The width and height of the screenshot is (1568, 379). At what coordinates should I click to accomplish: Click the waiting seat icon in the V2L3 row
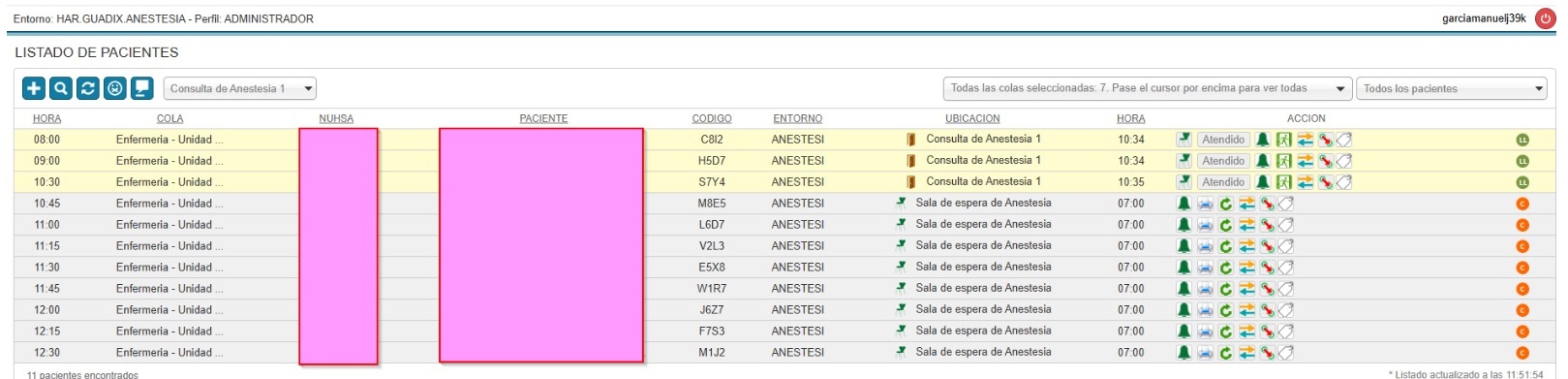[x=901, y=246]
